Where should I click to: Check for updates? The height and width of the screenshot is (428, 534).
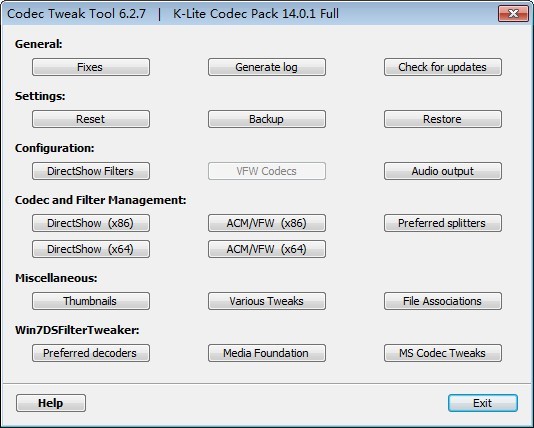443,67
